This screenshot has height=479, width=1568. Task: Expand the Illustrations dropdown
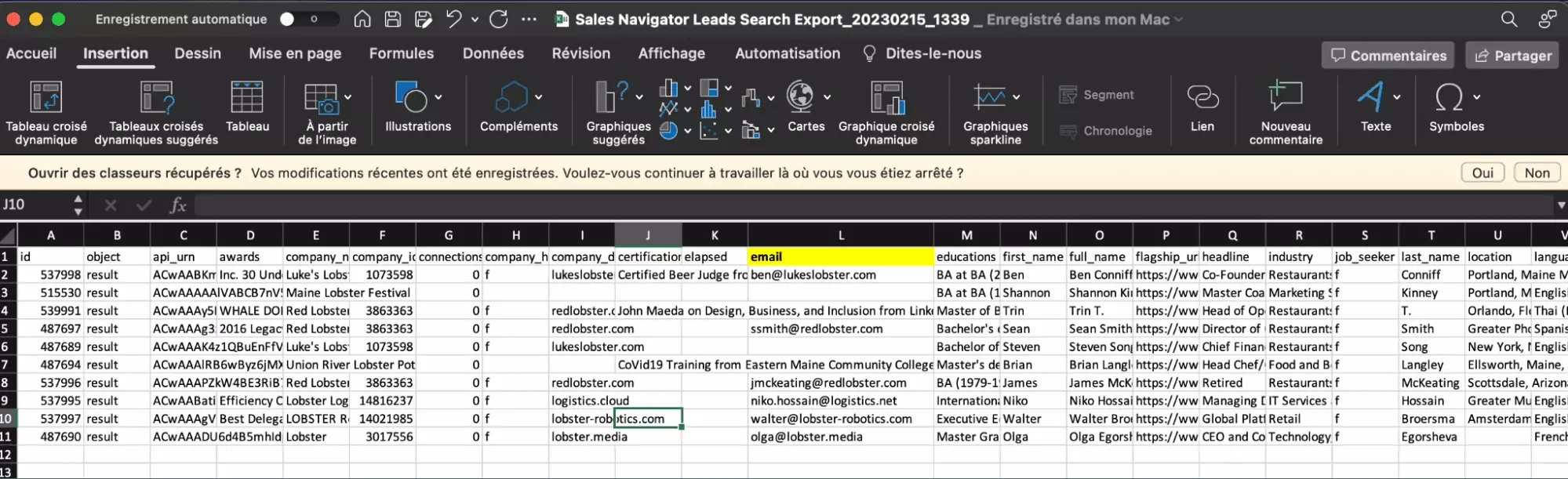(x=438, y=97)
